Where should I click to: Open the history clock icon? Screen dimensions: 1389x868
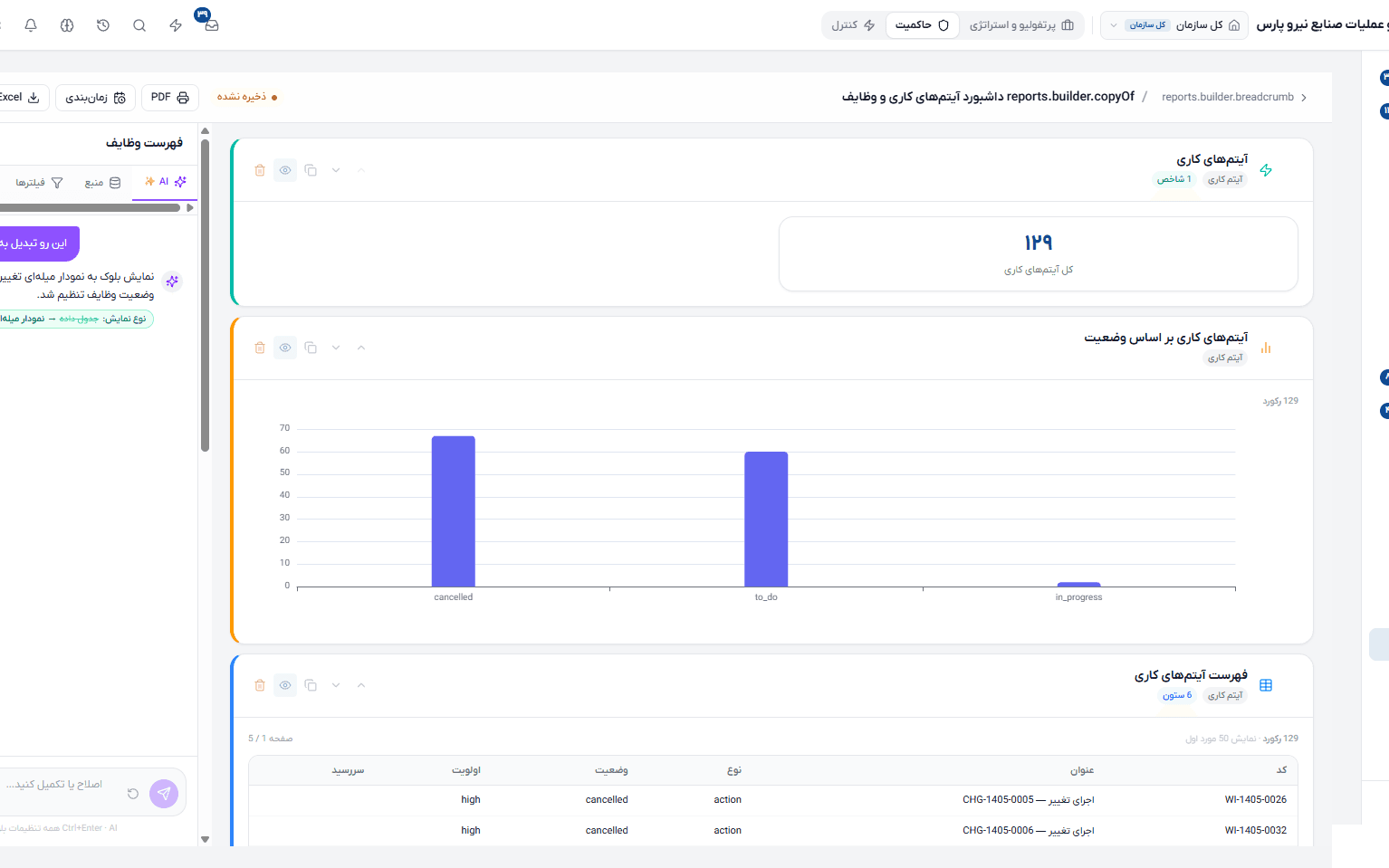[x=103, y=25]
